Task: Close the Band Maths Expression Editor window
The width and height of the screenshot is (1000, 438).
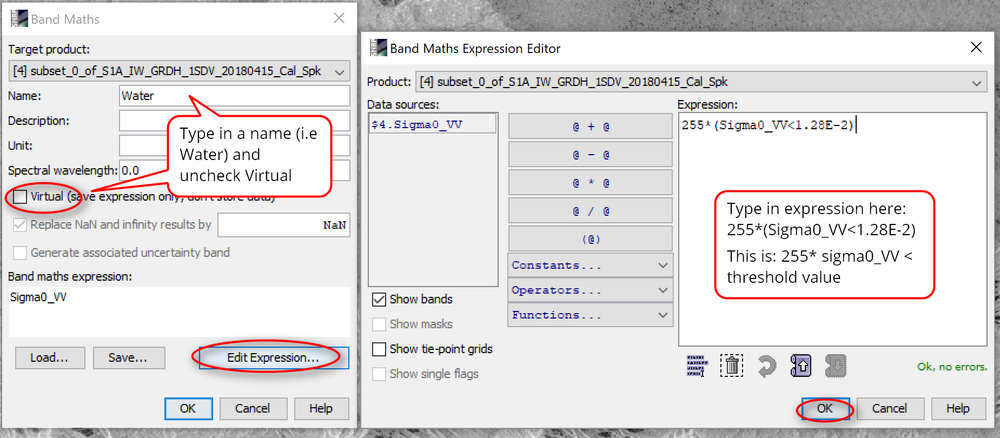Action: click(976, 47)
